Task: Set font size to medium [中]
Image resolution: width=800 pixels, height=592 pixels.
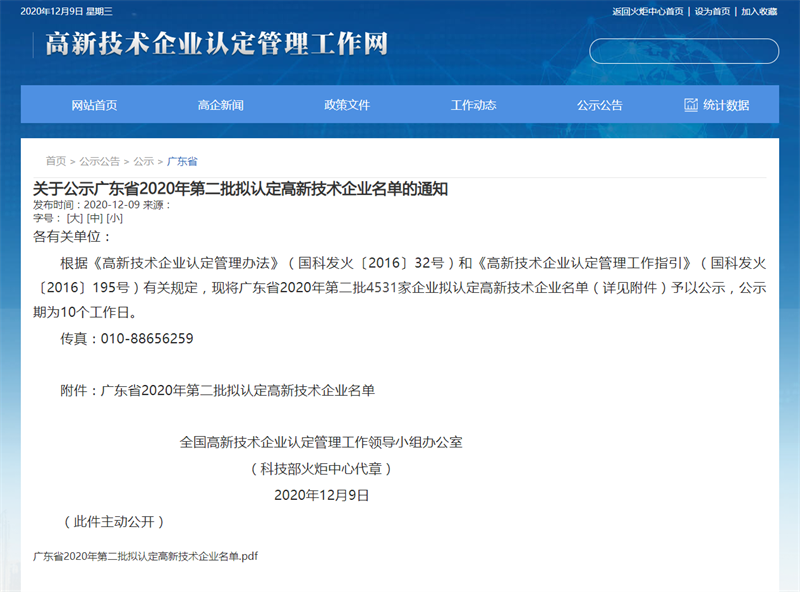Action: pos(95,217)
